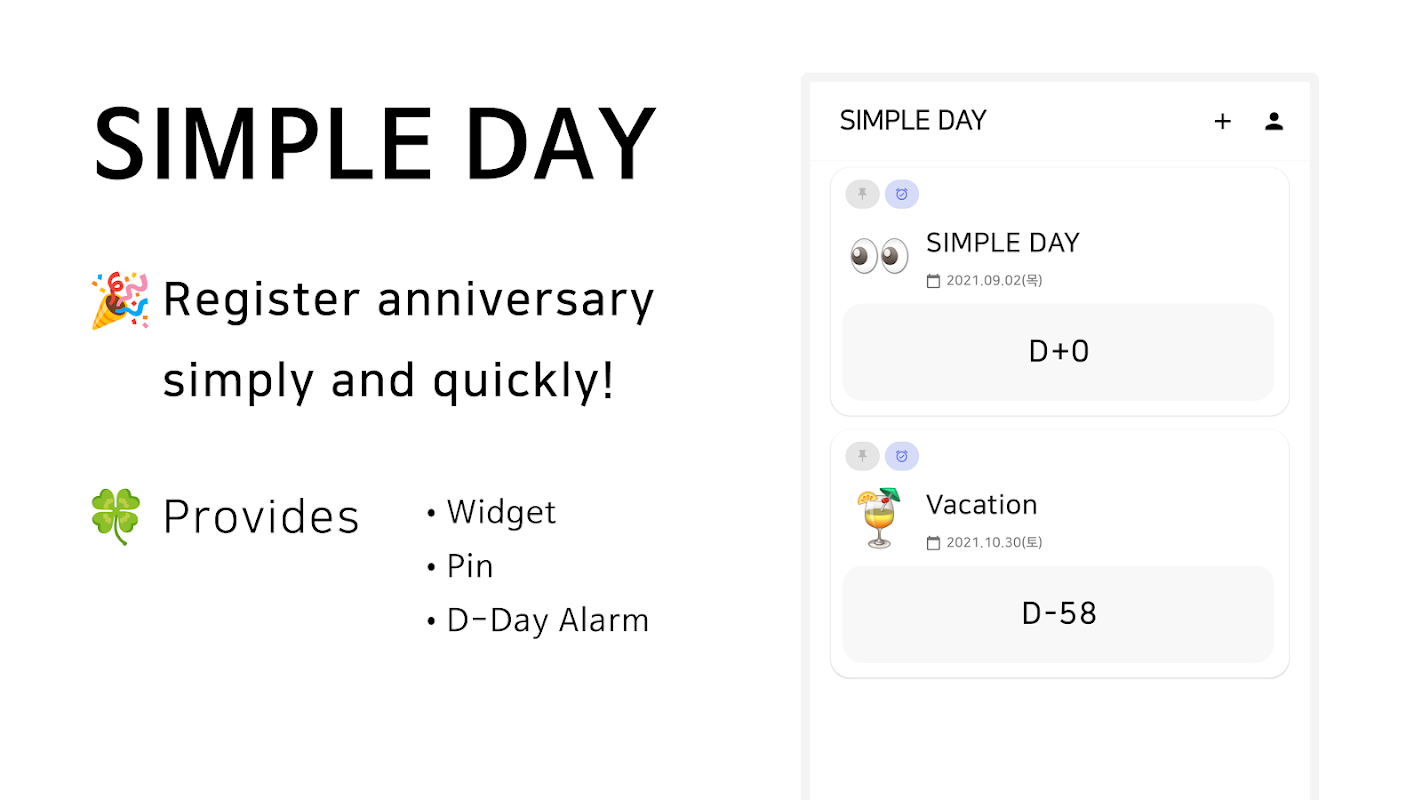Open the D+0 counter box

(1059, 352)
